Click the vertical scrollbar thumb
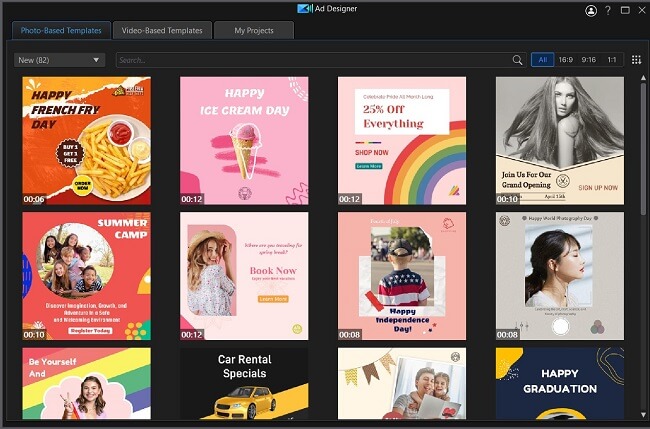Image resolution: width=650 pixels, height=429 pixels. [643, 149]
